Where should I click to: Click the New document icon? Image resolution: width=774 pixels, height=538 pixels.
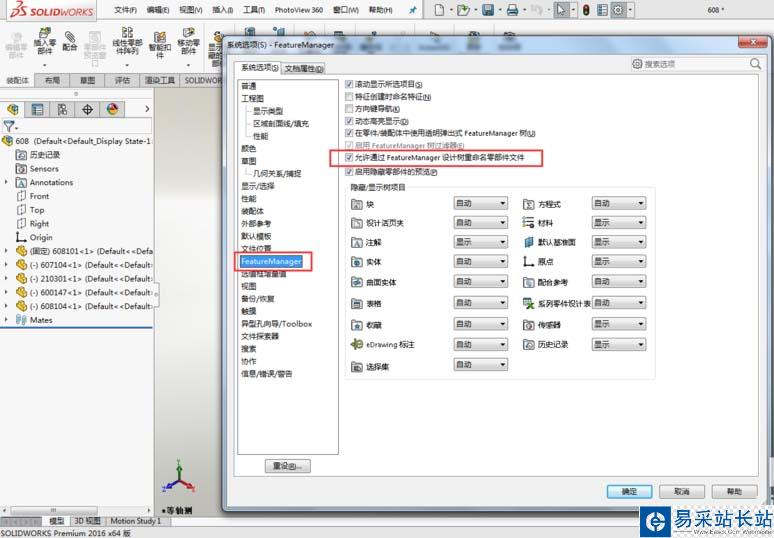tap(439, 10)
